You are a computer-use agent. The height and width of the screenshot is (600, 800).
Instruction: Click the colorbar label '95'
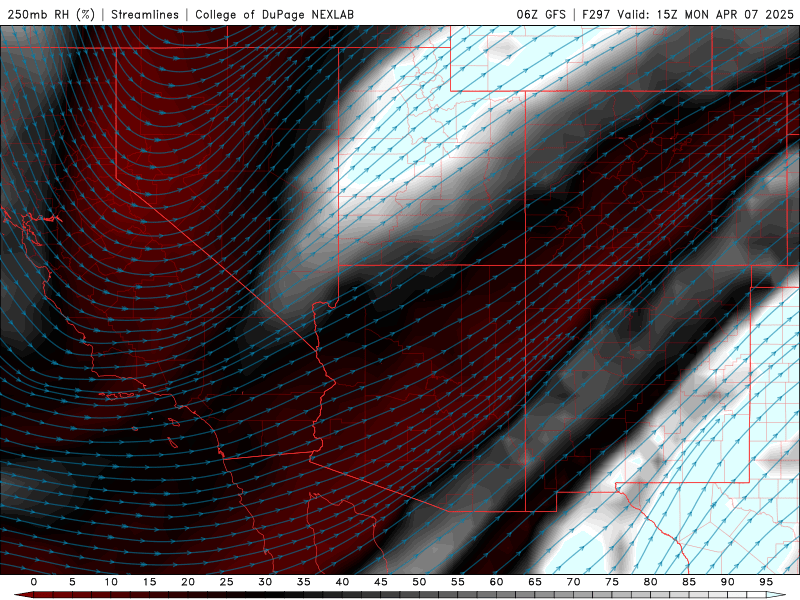pyautogui.click(x=766, y=582)
